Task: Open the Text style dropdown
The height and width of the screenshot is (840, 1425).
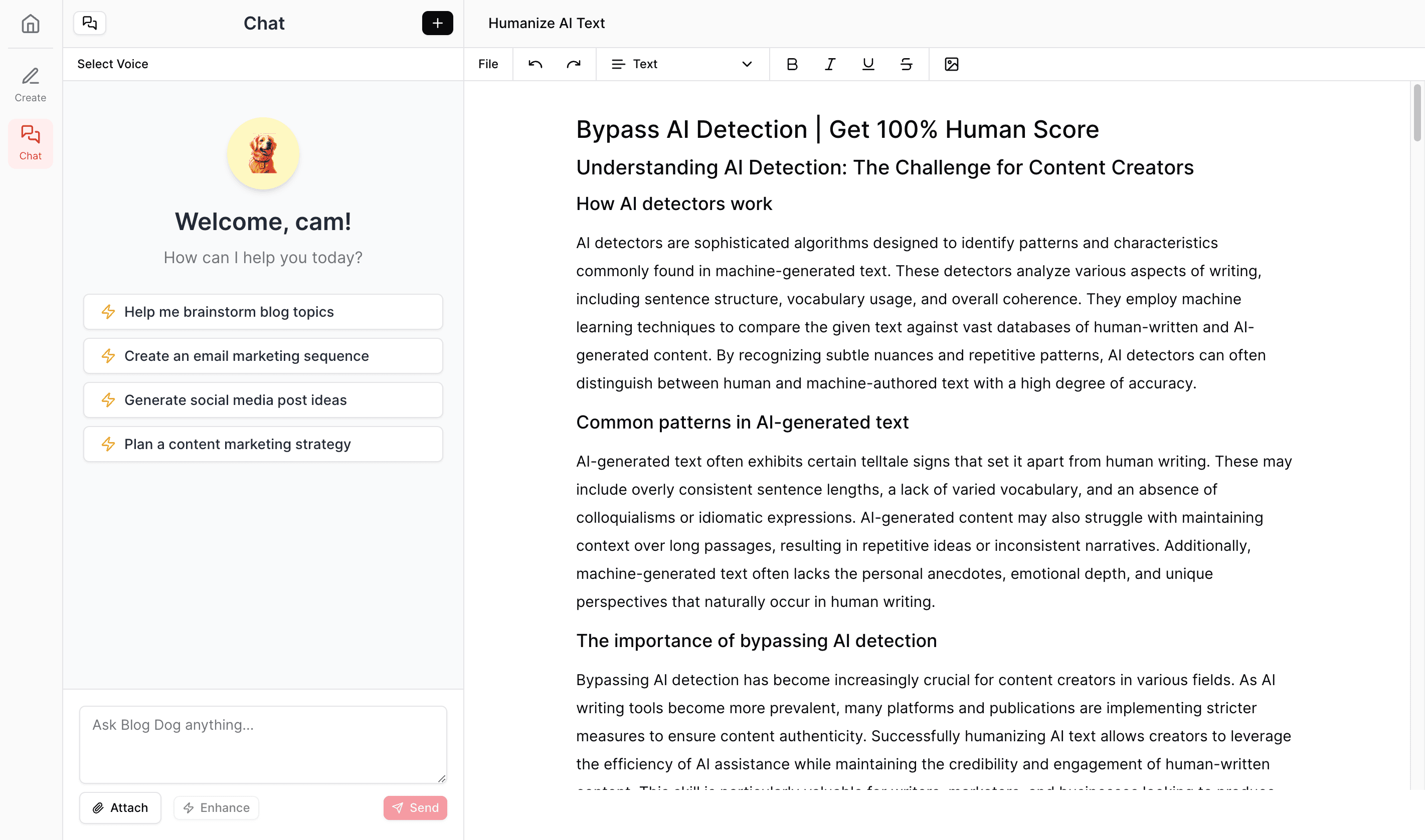Action: pyautogui.click(x=681, y=64)
